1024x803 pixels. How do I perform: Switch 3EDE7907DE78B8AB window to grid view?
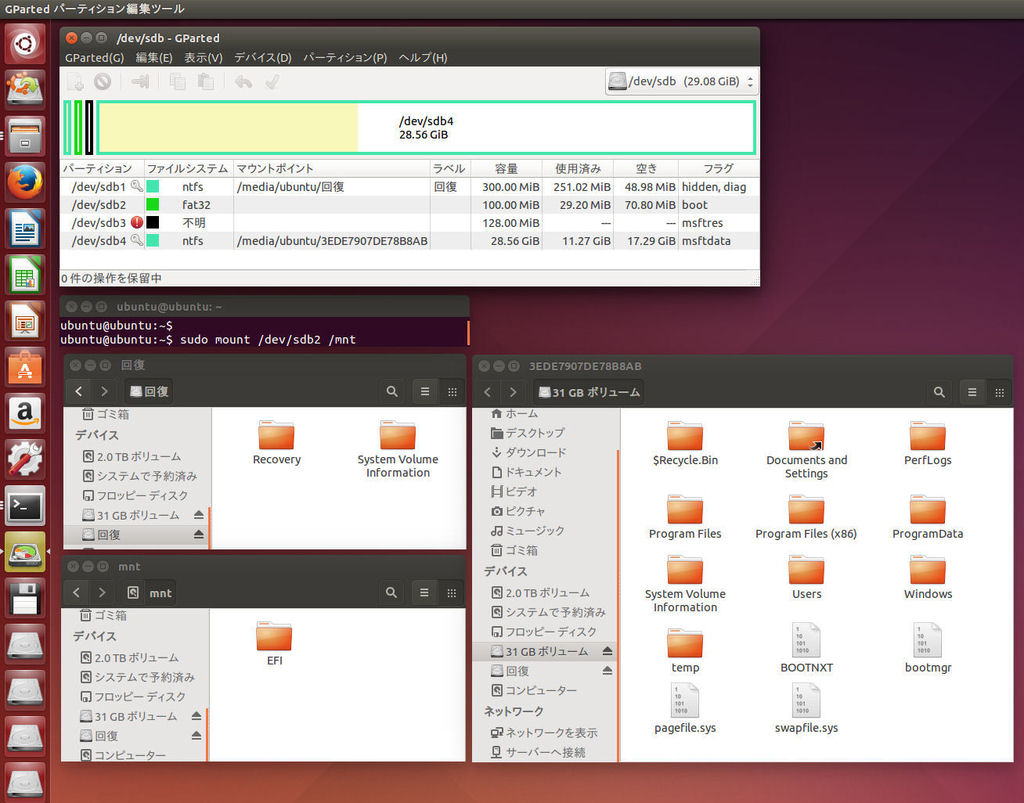999,392
